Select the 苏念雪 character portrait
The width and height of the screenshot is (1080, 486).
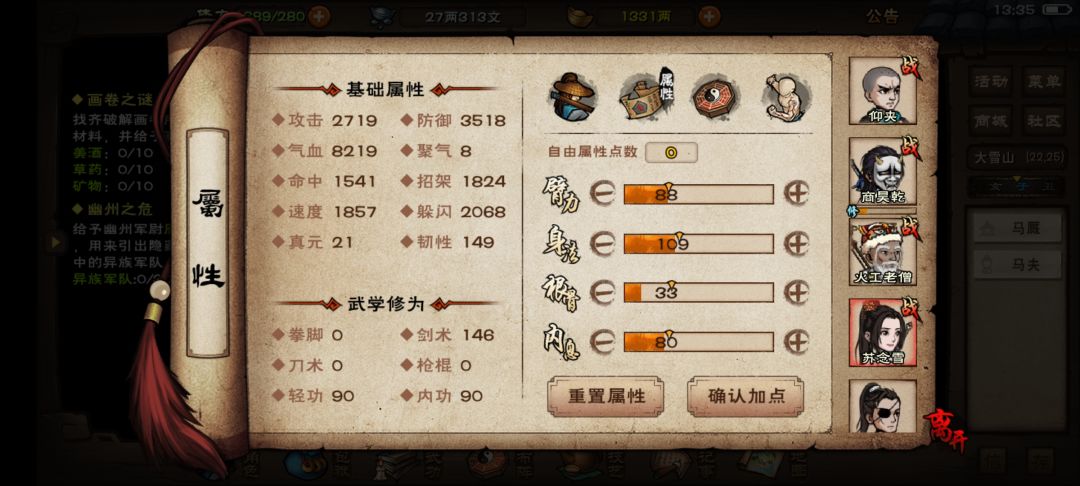tap(882, 332)
